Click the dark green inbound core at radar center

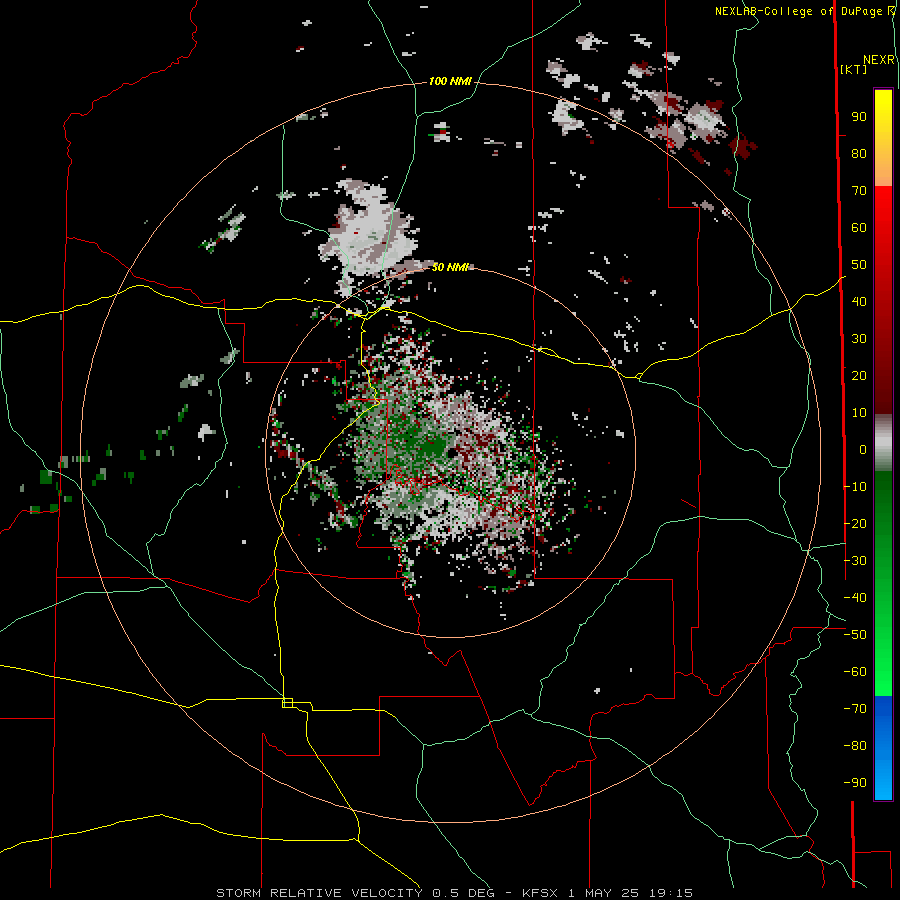click(x=428, y=445)
